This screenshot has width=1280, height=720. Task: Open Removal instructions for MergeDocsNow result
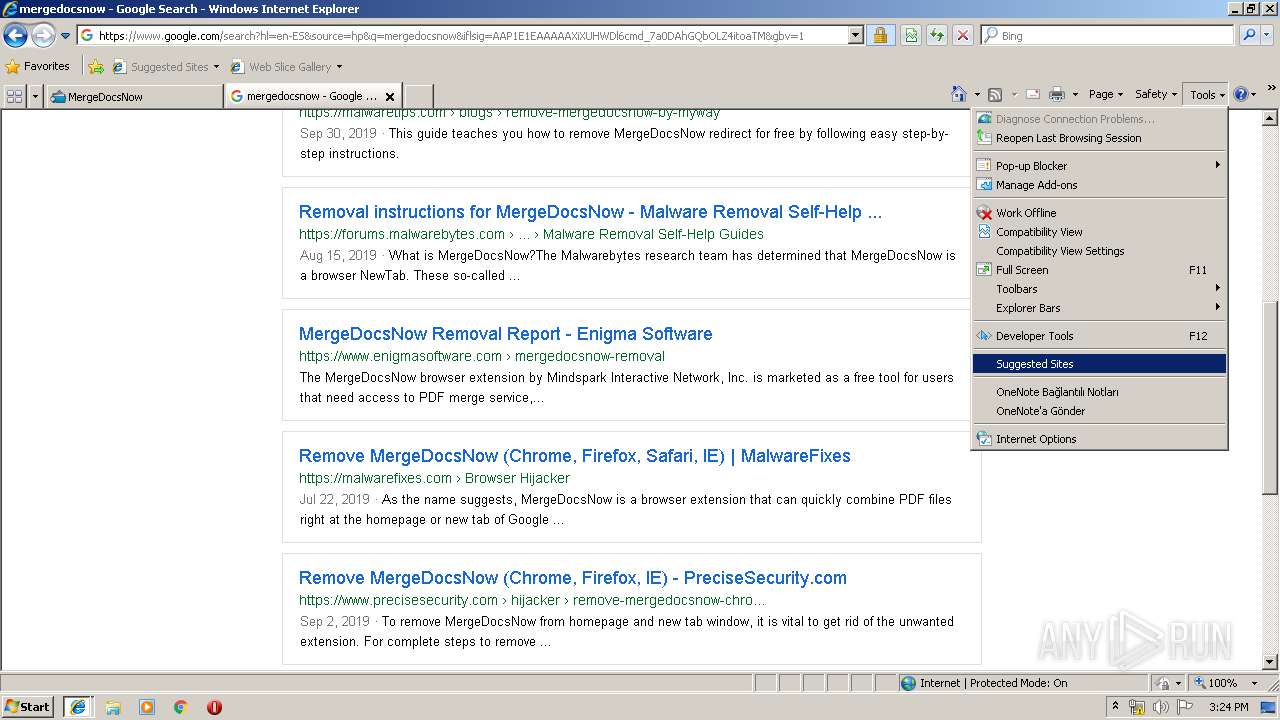(x=590, y=212)
